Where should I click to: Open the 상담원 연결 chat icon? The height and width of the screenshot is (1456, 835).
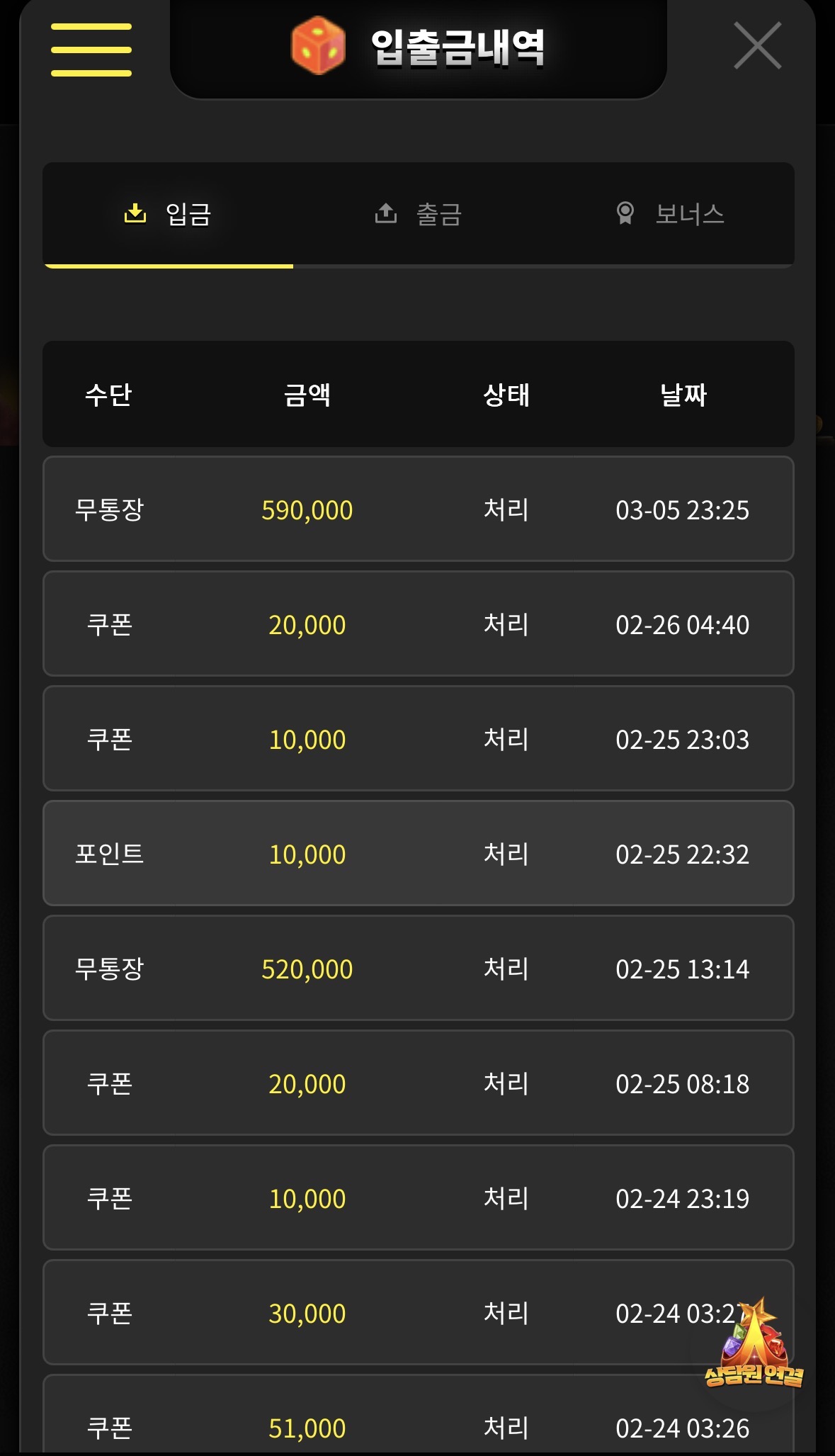point(754,1343)
